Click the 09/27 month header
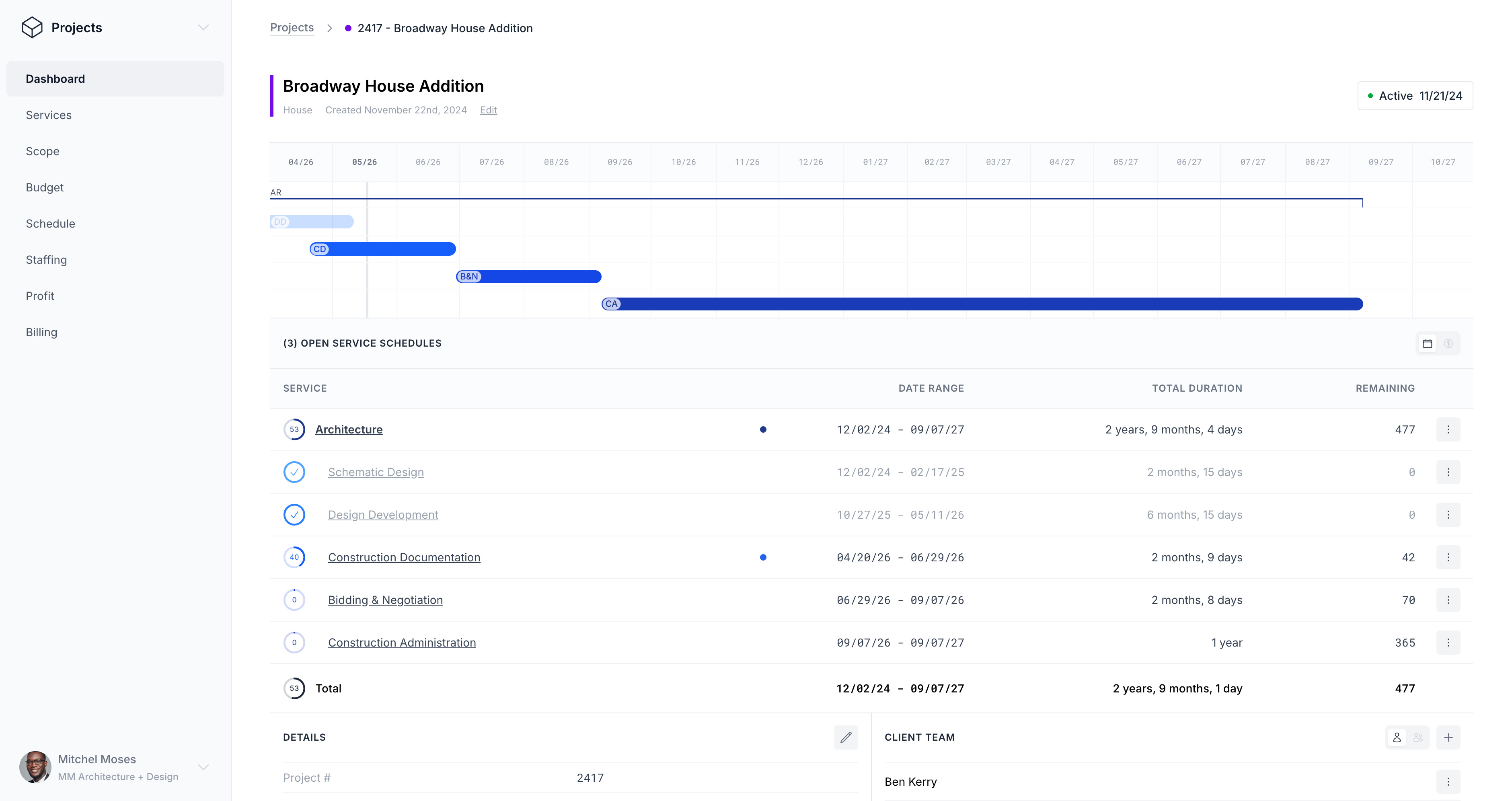Viewport: 1512px width, 801px height. coord(1381,162)
